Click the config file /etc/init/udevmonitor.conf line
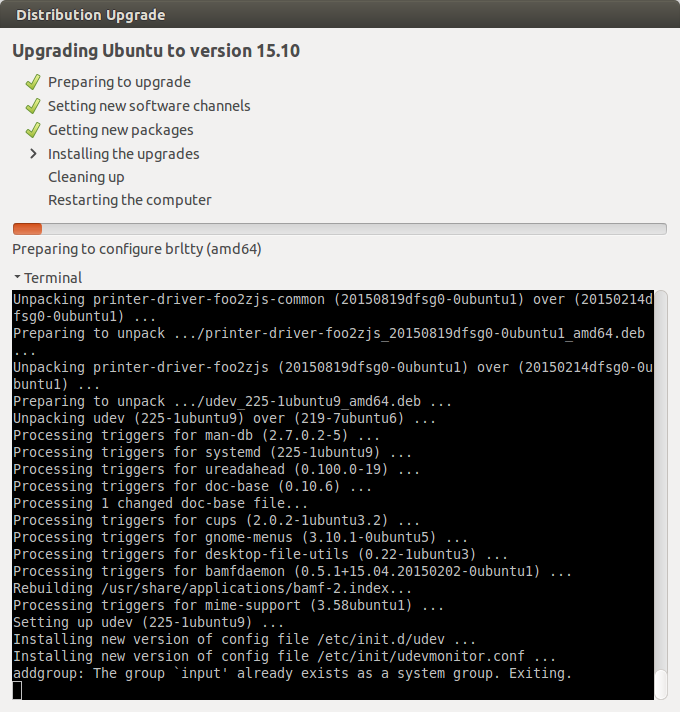680x712 pixels. 284,657
